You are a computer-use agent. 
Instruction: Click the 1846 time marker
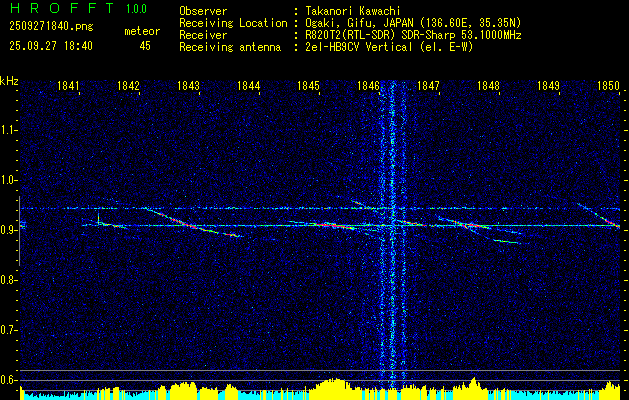click(x=368, y=86)
